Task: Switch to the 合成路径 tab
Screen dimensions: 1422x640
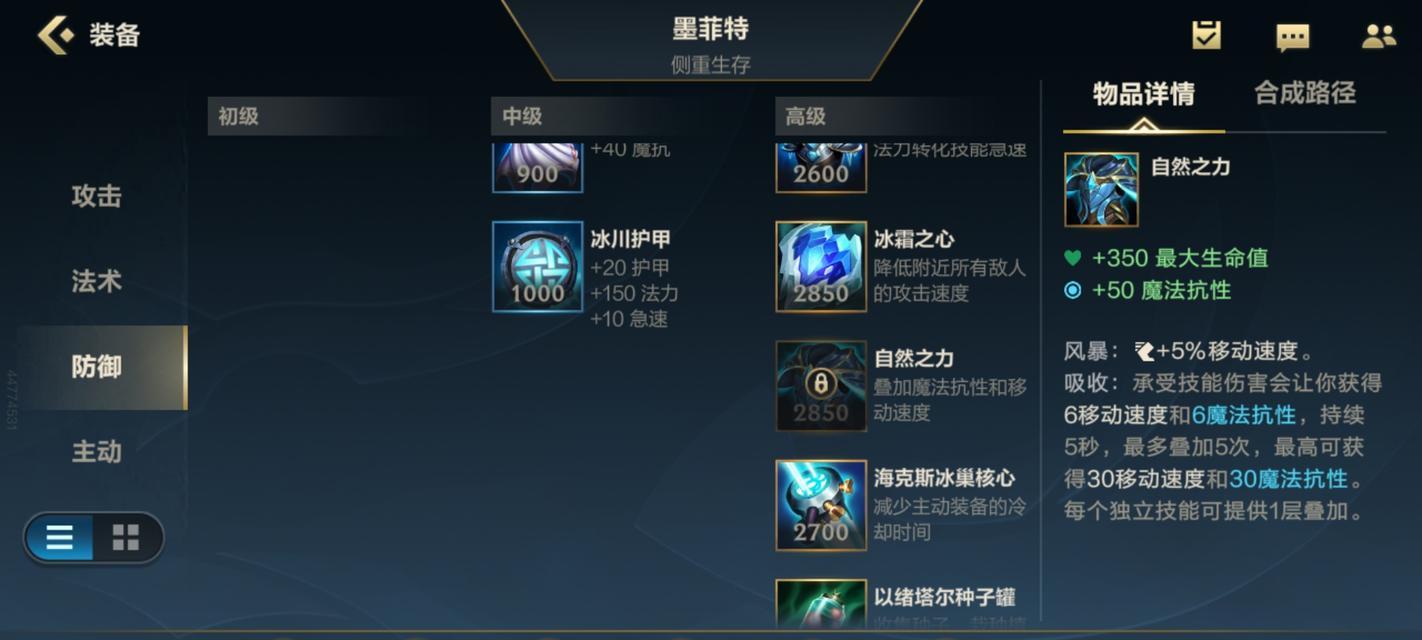Action: 1305,93
